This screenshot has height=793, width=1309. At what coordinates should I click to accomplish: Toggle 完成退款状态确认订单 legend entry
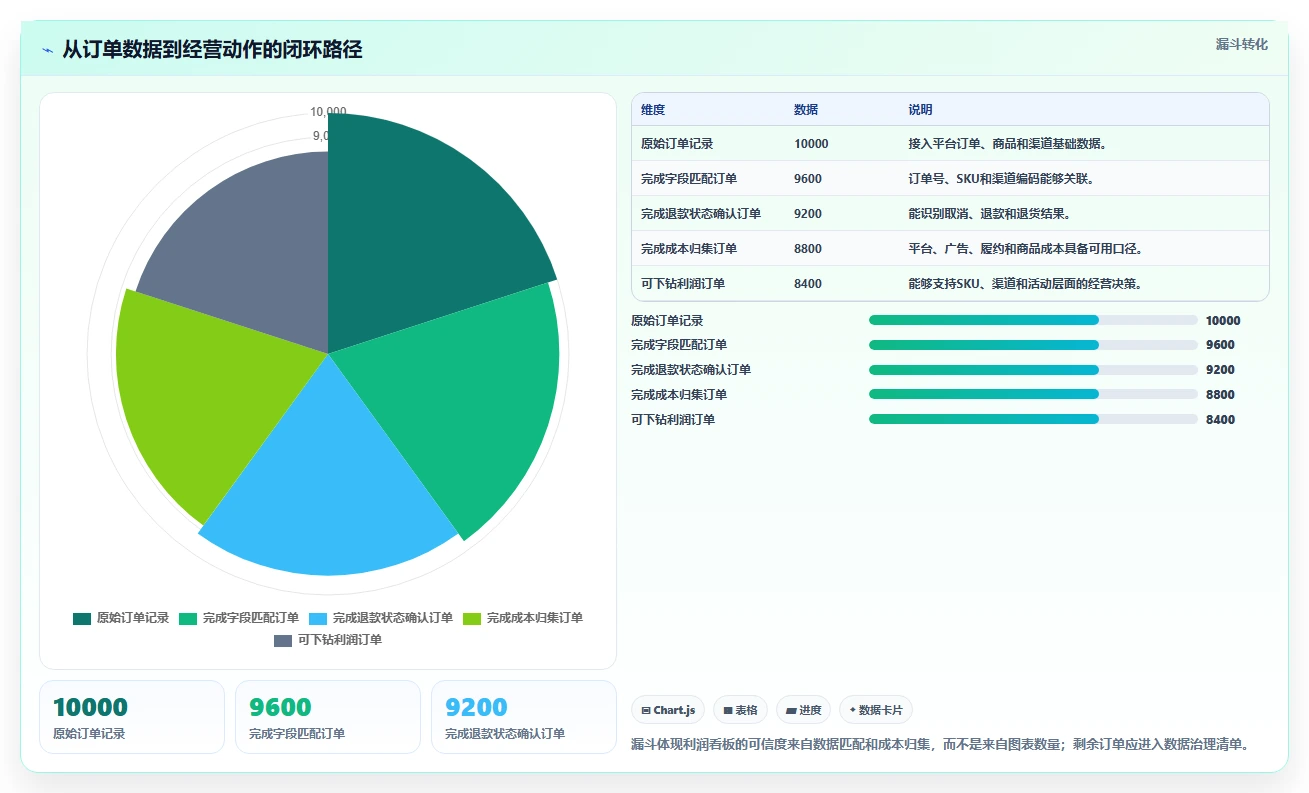pos(381,618)
